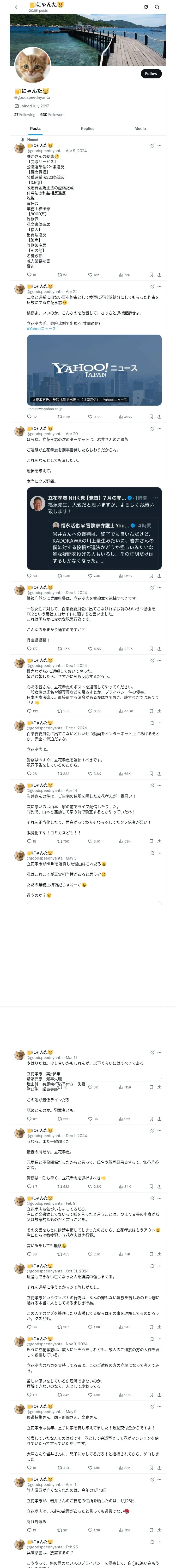Image resolution: width=176 pixels, height=1568 pixels.
Task: Follow the @goodspeednyanta account
Action: 150,74
